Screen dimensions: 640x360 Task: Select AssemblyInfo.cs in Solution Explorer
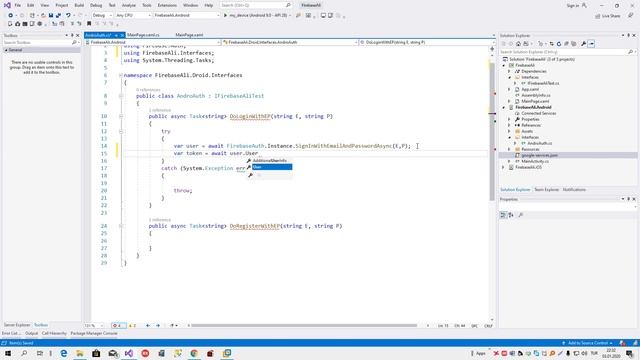pos(536,95)
